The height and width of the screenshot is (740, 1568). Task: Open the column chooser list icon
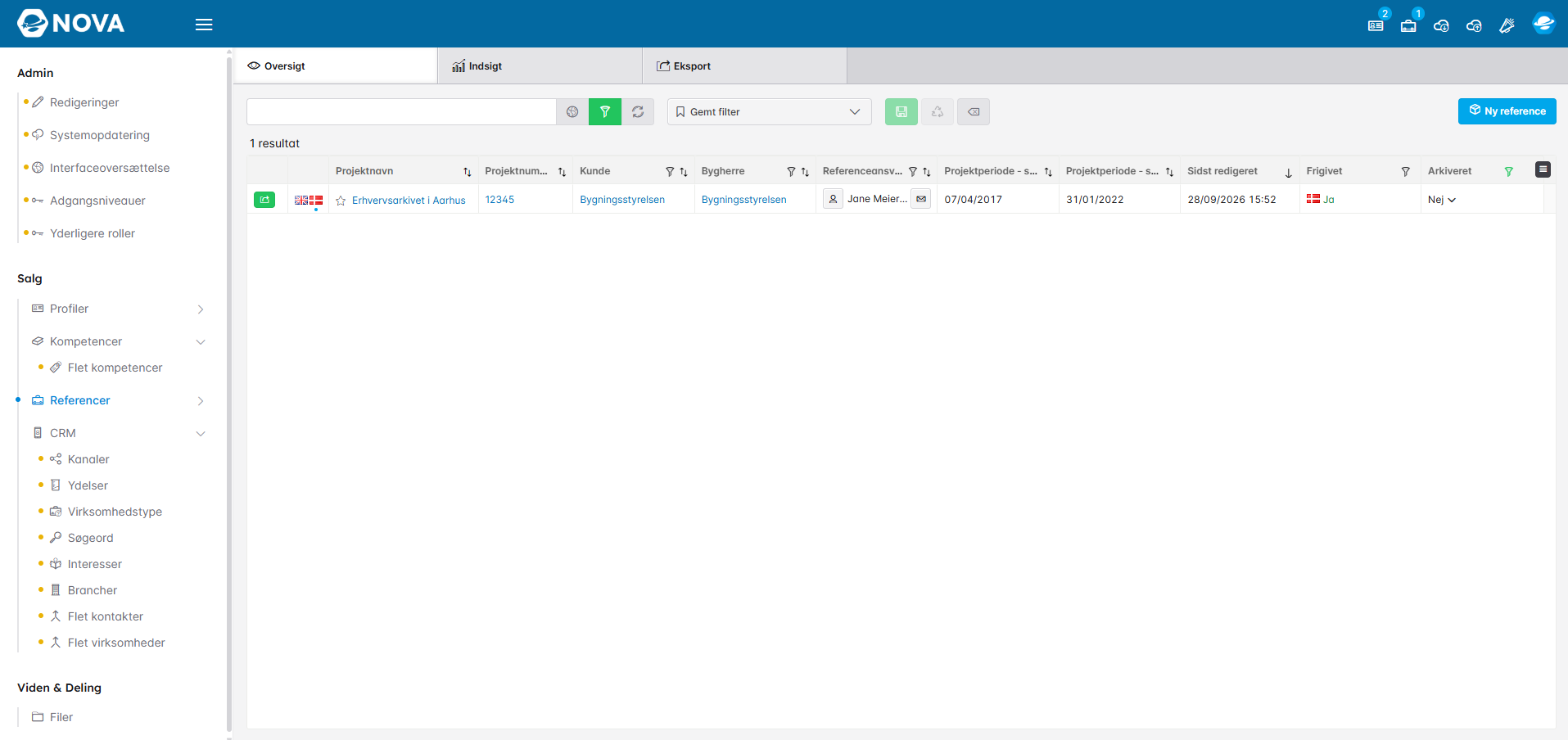1543,169
